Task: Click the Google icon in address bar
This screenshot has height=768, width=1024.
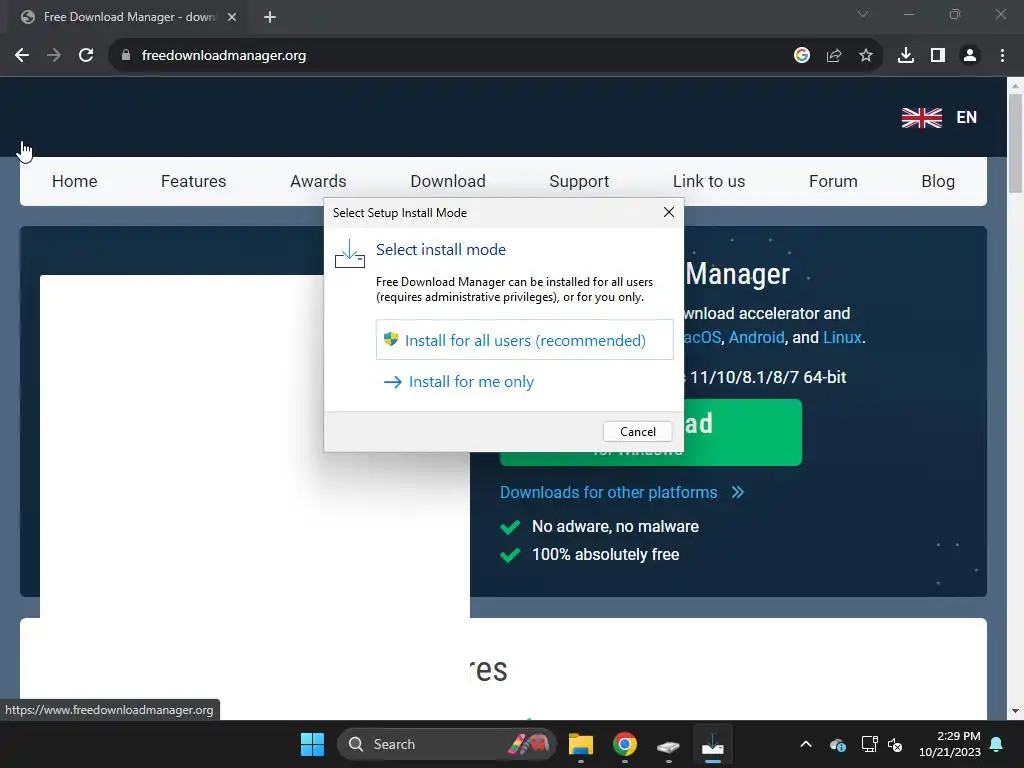Action: click(802, 56)
